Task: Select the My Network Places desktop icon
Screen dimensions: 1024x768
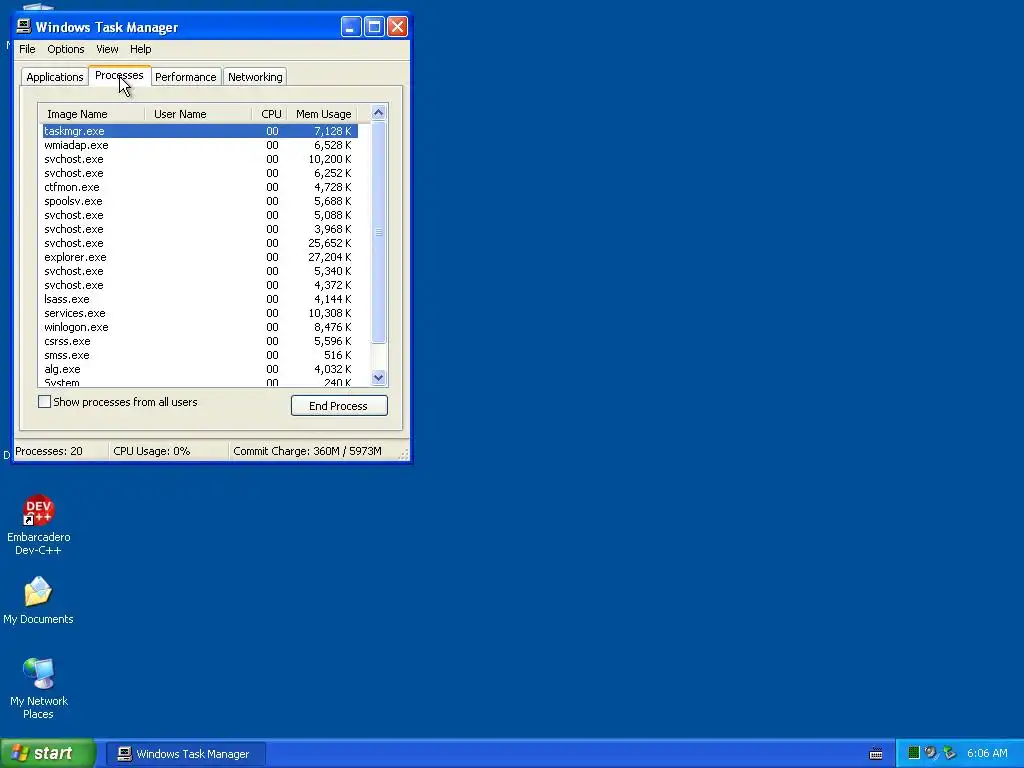Action: (39, 688)
